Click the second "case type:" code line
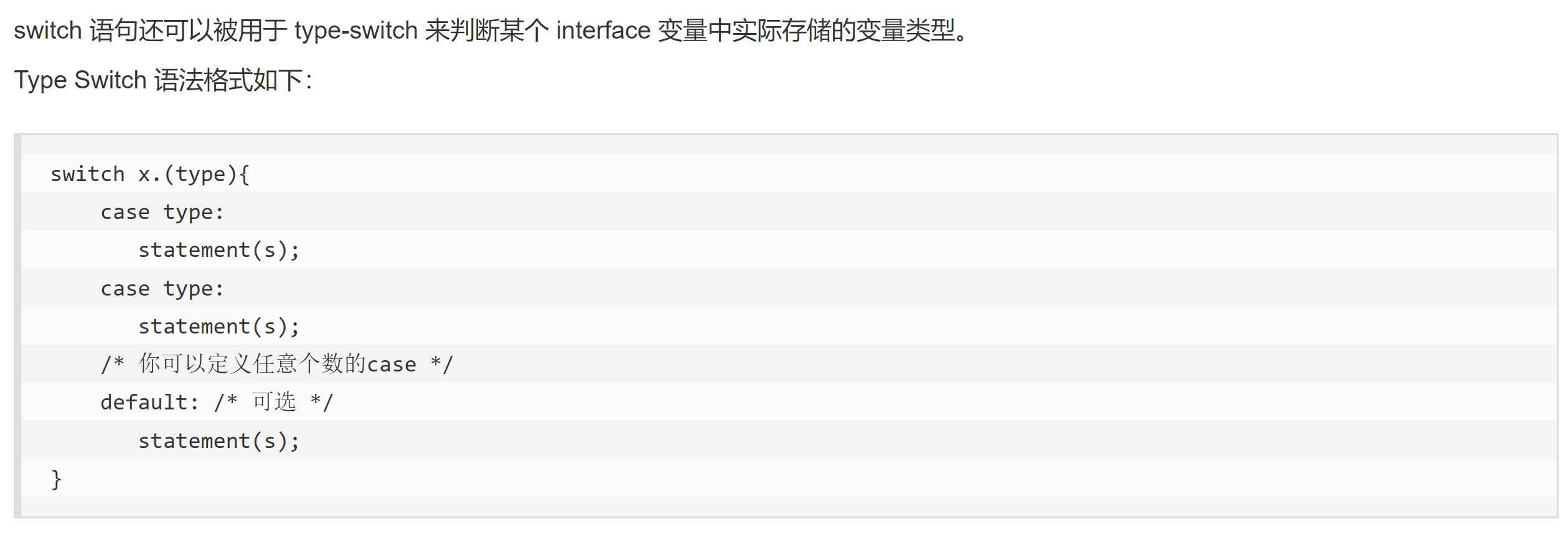The width and height of the screenshot is (1568, 537). [x=162, y=289]
